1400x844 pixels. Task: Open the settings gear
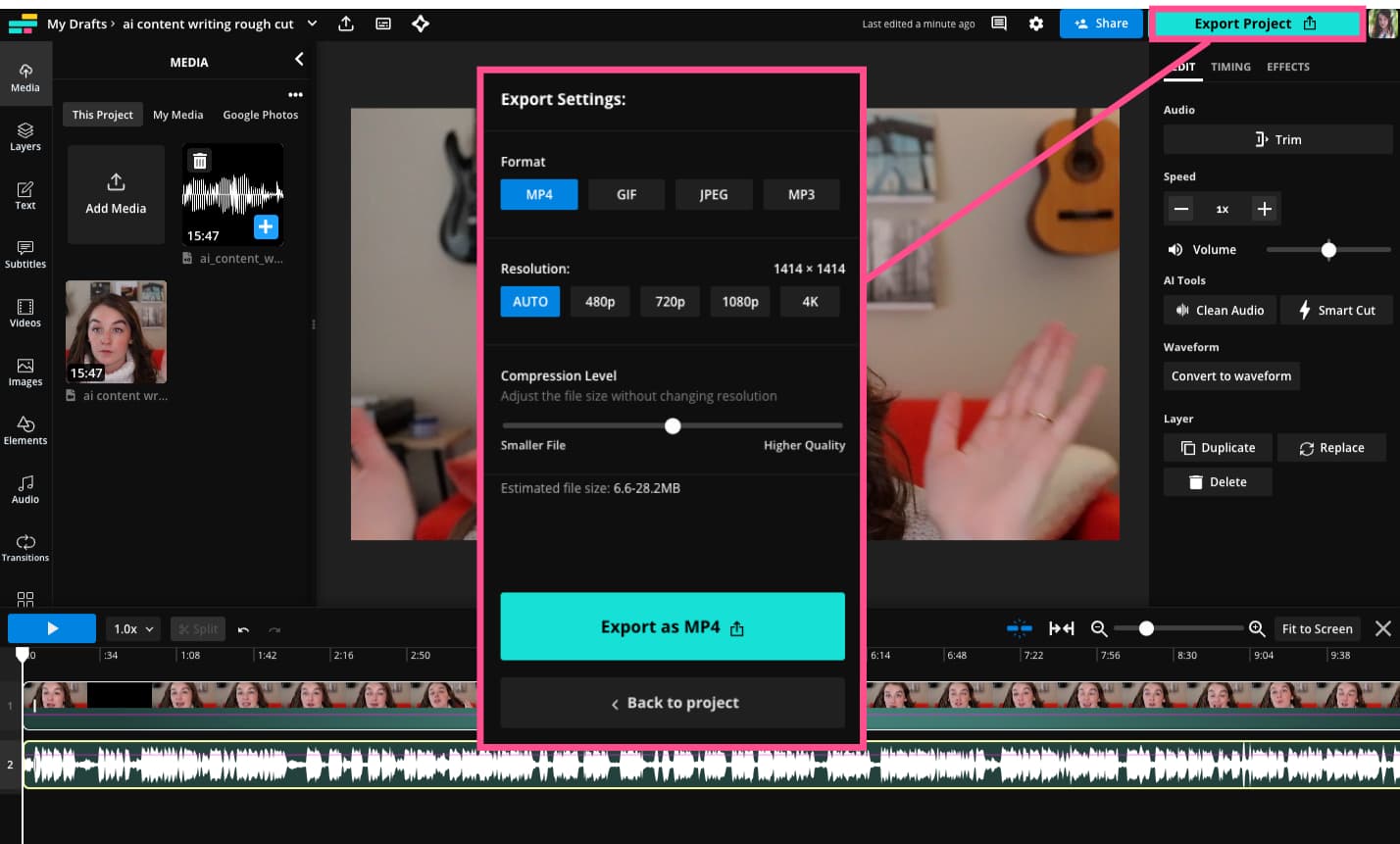[1036, 24]
